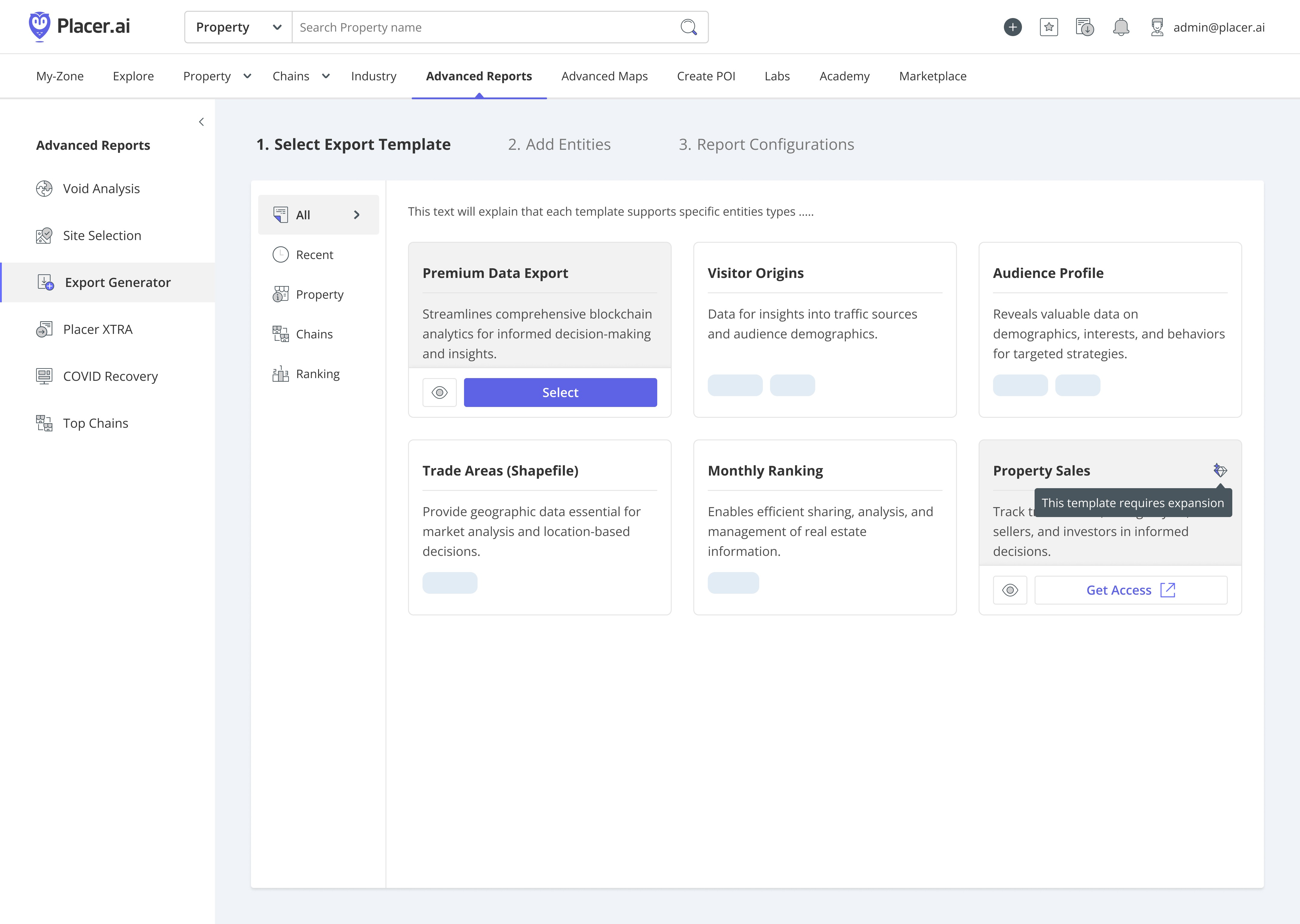Click the Search Property name field

point(484,27)
